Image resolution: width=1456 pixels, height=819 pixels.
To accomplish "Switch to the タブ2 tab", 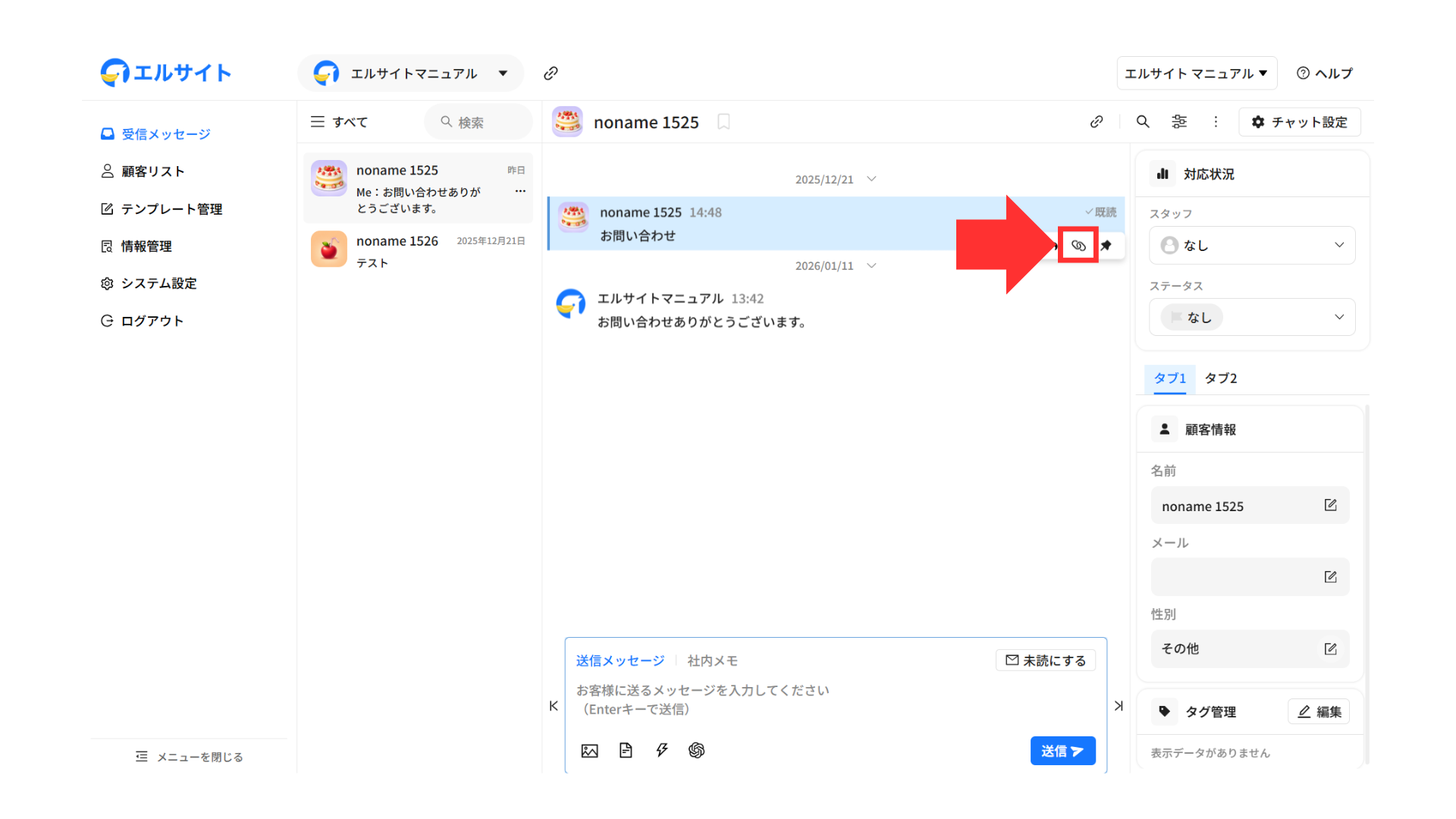I will (x=1220, y=378).
